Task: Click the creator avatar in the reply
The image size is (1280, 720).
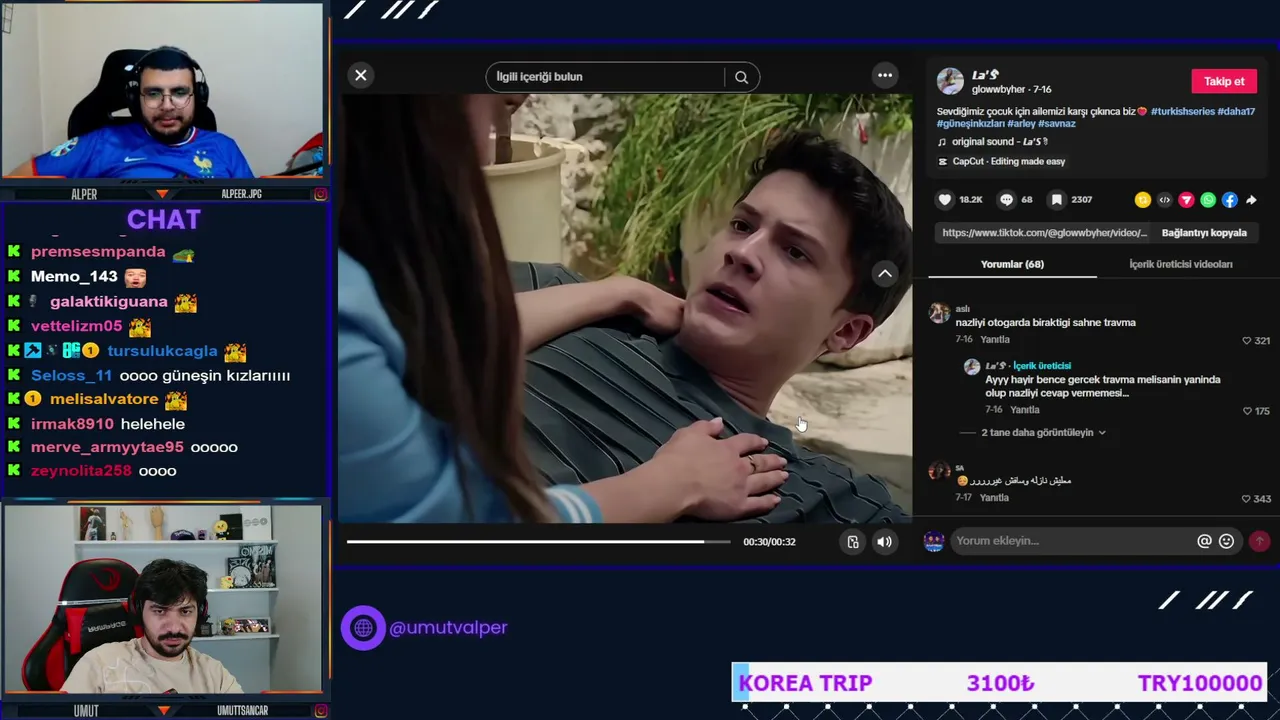Action: pyautogui.click(x=971, y=367)
